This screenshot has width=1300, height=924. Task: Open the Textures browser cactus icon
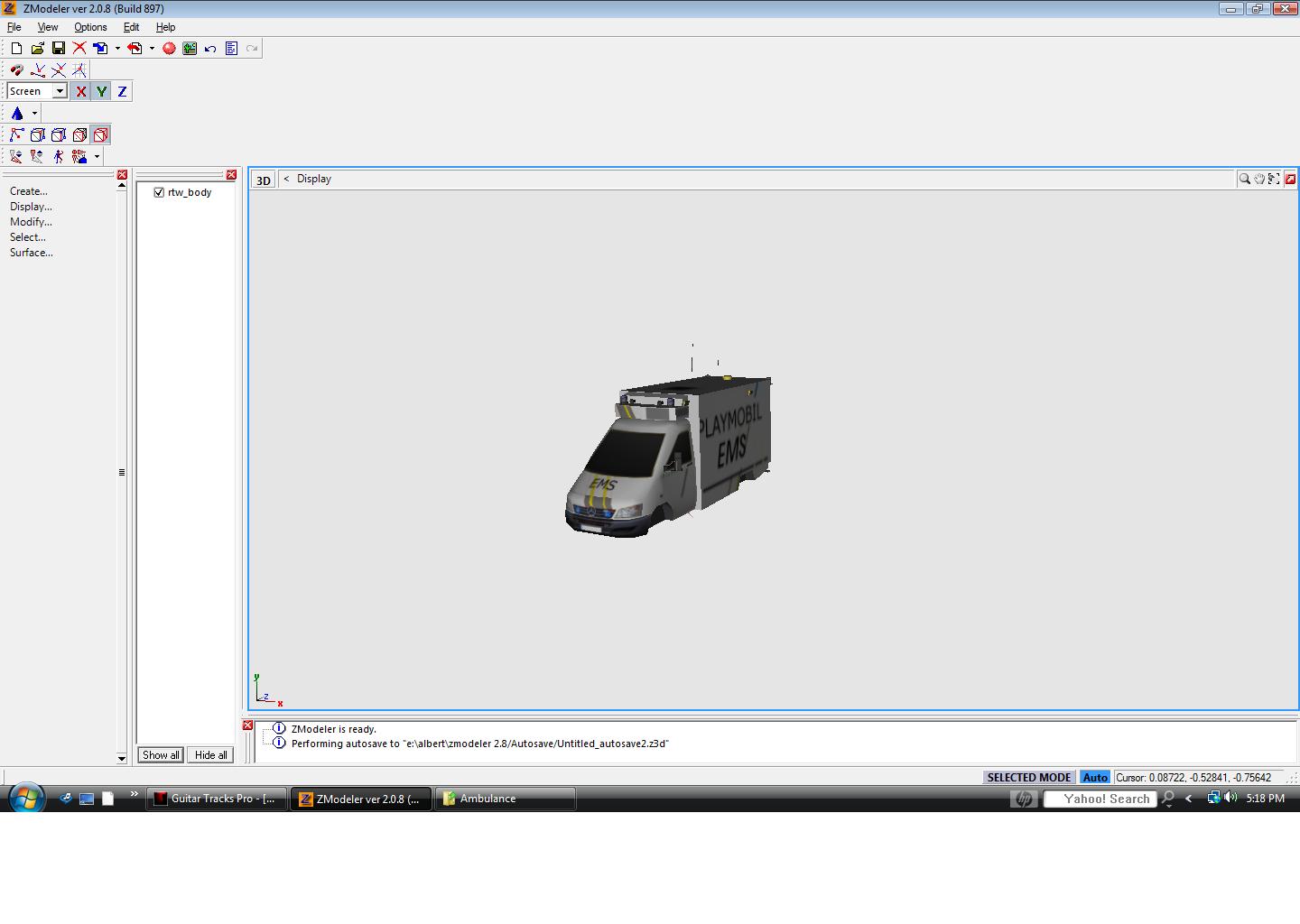[190, 49]
